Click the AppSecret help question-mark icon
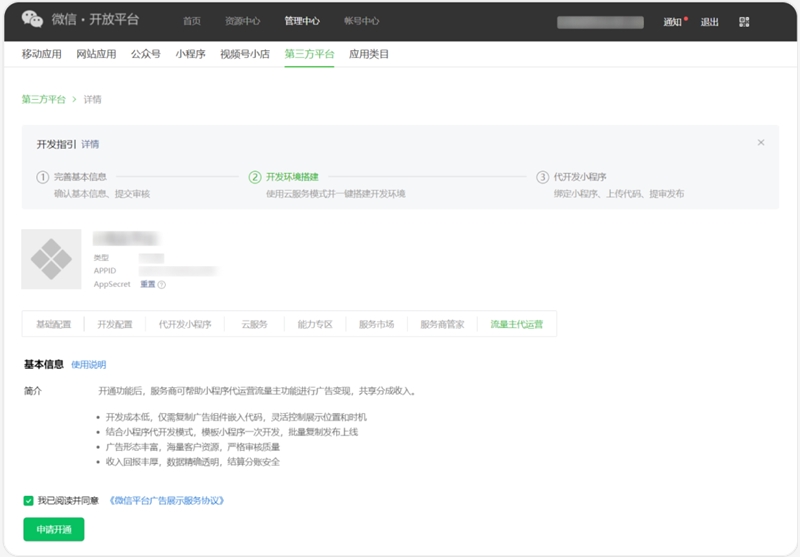The width and height of the screenshot is (800, 557). (162, 284)
